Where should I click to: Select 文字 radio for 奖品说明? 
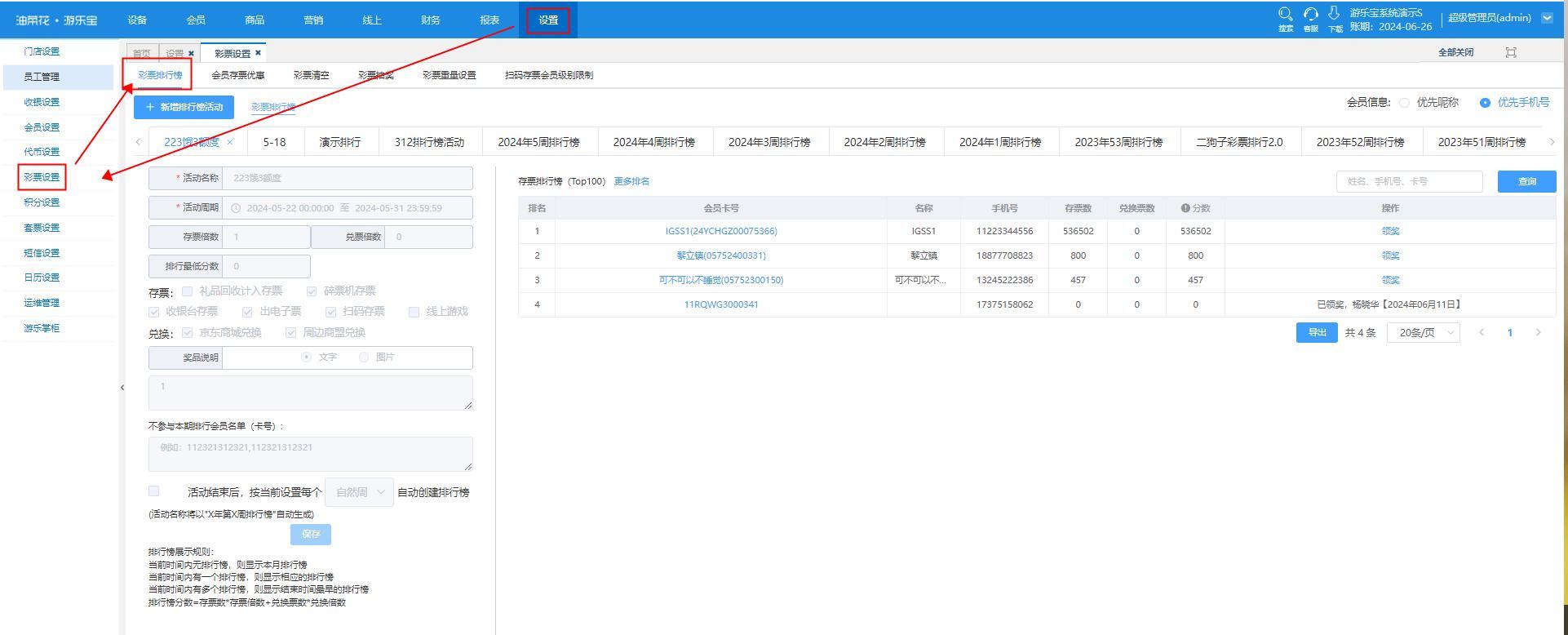[x=307, y=357]
